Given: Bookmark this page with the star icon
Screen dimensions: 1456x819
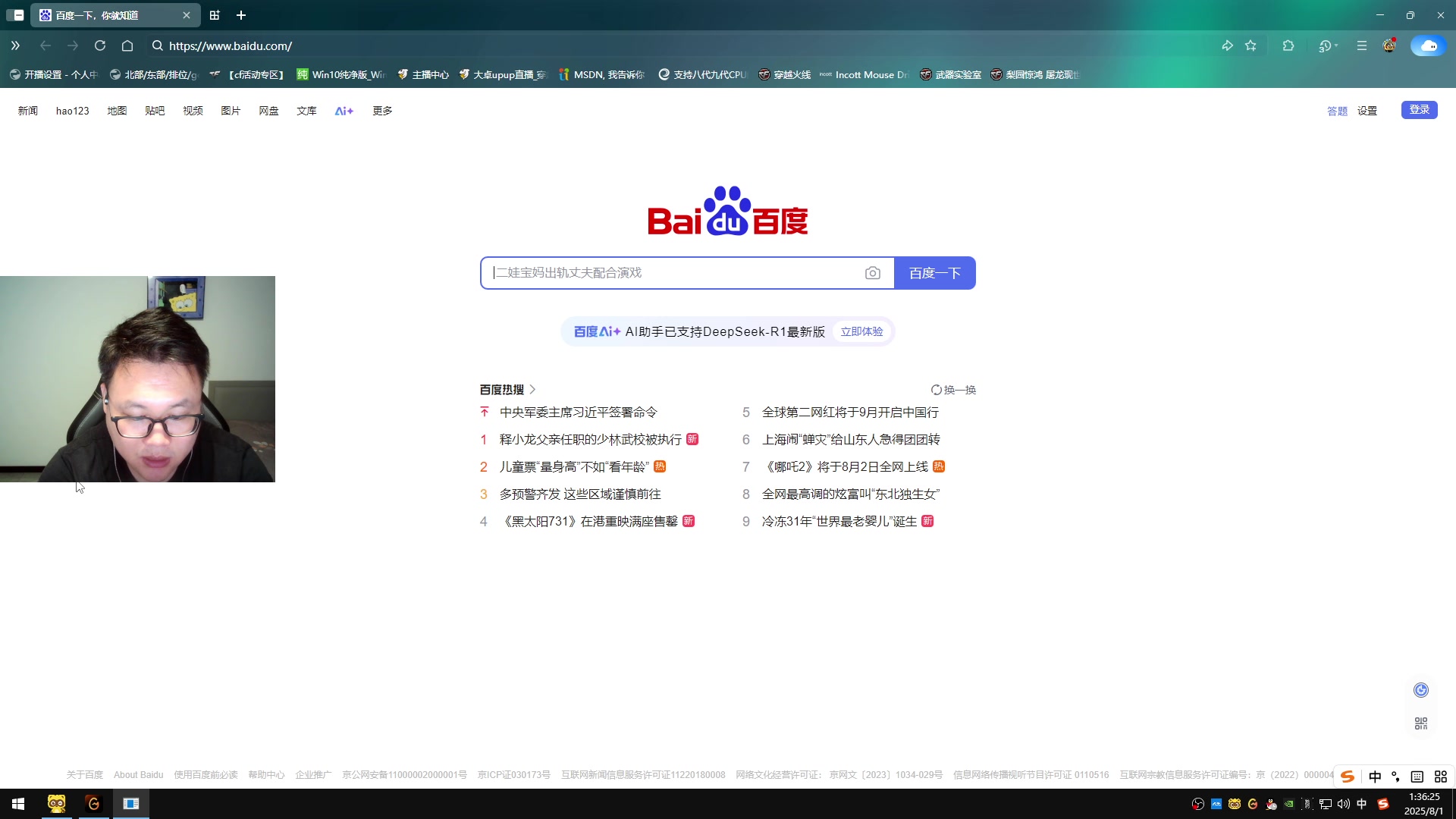Looking at the screenshot, I should (1250, 45).
